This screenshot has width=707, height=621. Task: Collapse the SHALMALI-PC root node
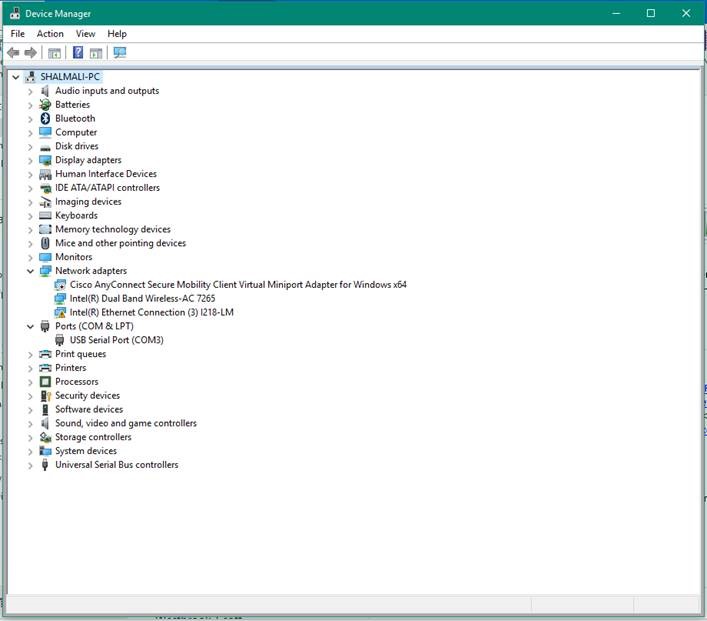click(x=16, y=77)
